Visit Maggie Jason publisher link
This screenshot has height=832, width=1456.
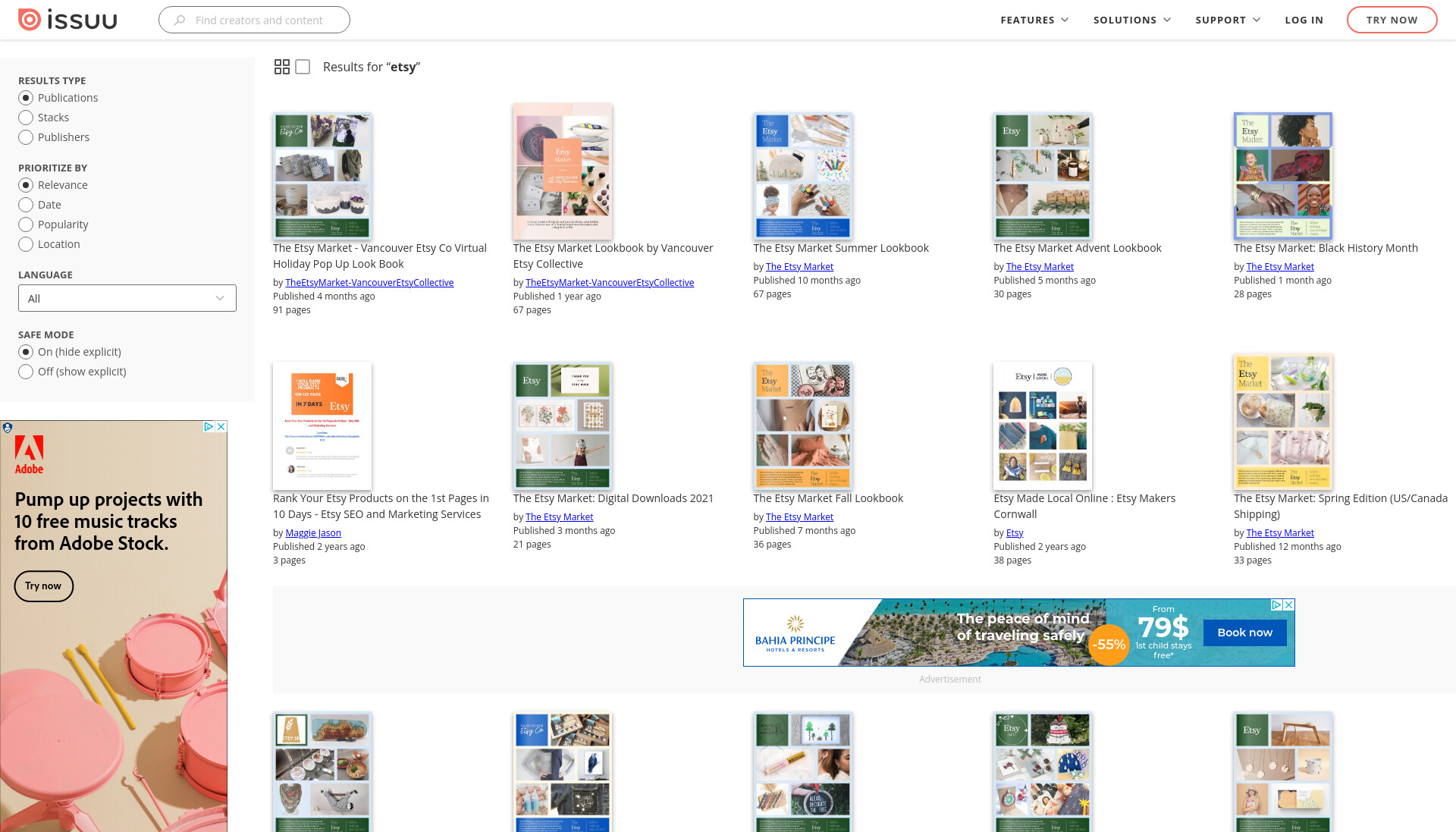click(x=313, y=533)
